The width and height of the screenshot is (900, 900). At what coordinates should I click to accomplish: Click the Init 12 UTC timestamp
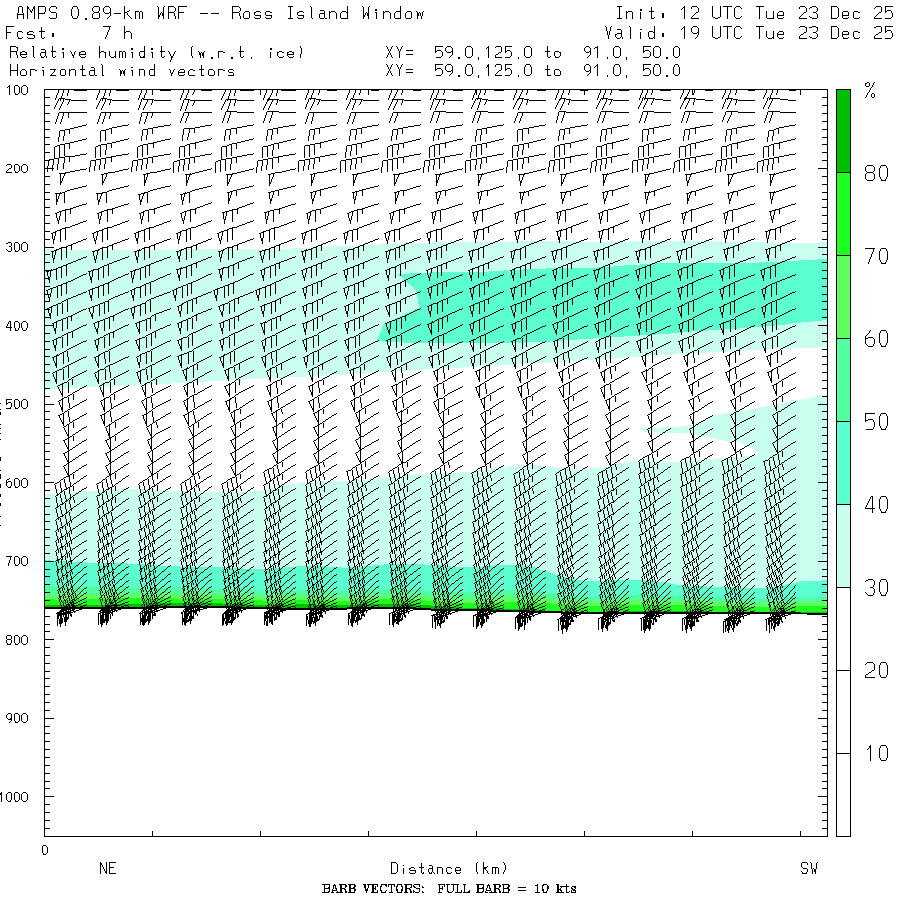click(x=754, y=14)
